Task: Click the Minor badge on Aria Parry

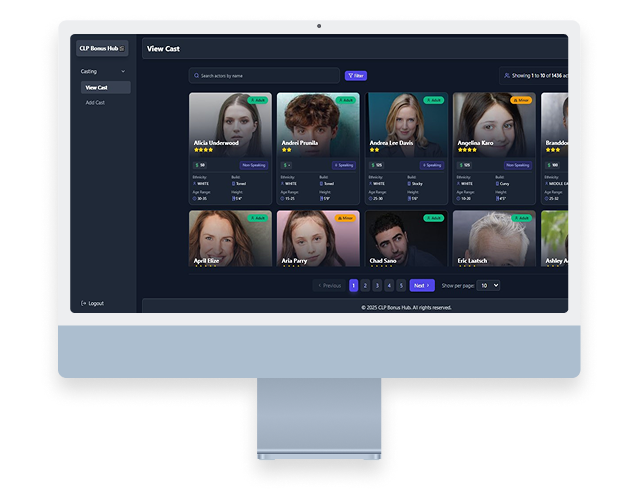Action: tap(346, 217)
